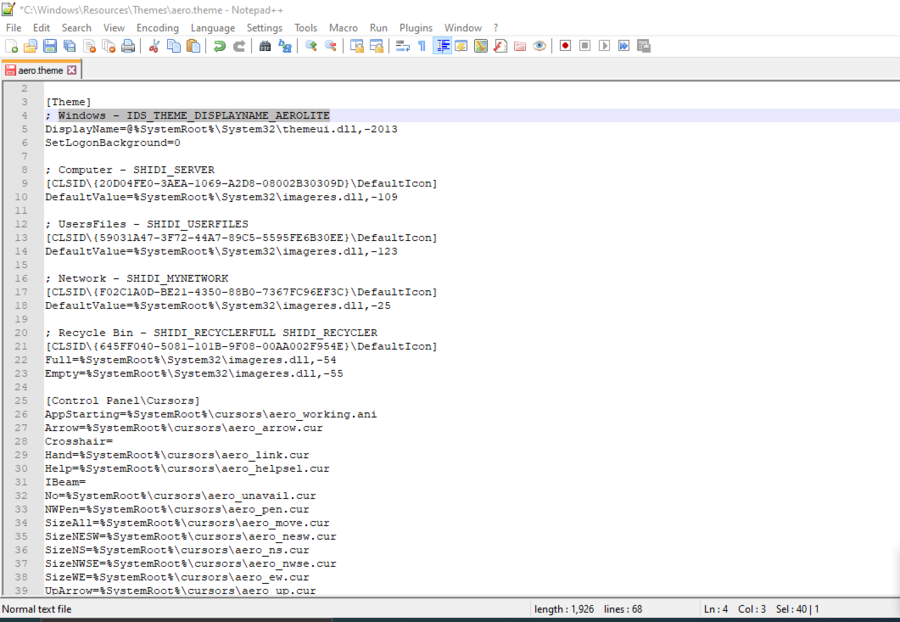Viewport: 900px width, 622px height.
Task: Open the Window menu
Action: [x=463, y=28]
